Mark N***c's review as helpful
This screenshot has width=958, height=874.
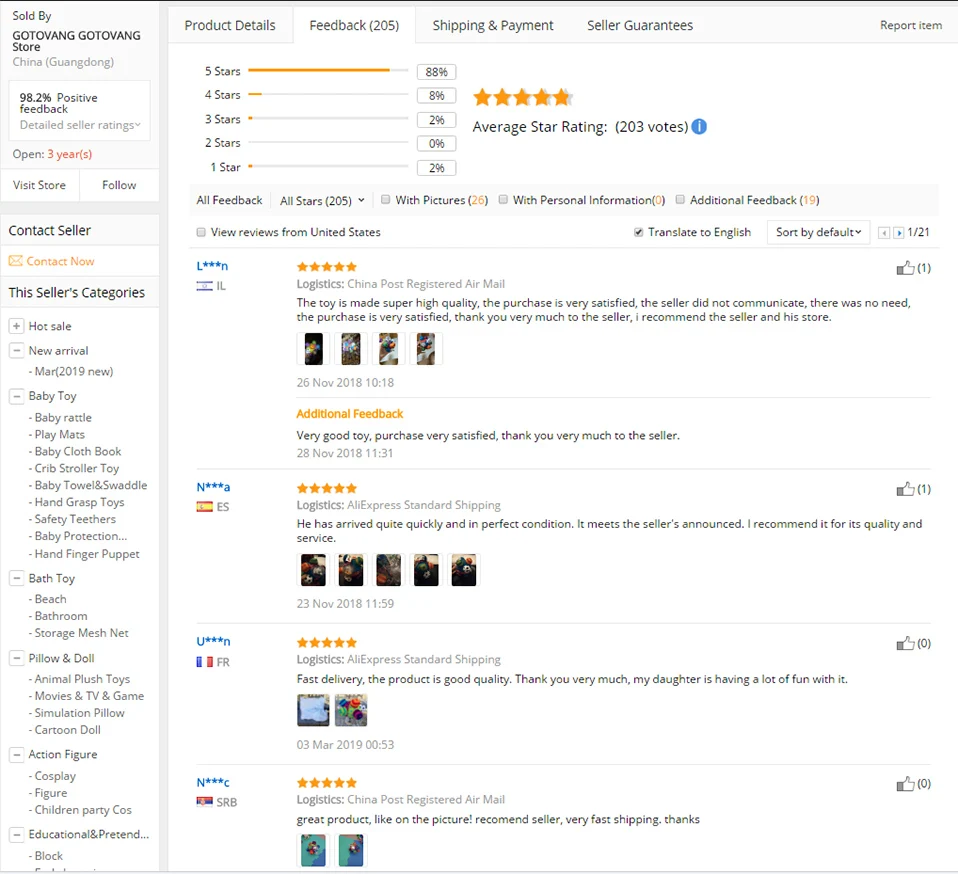[905, 784]
